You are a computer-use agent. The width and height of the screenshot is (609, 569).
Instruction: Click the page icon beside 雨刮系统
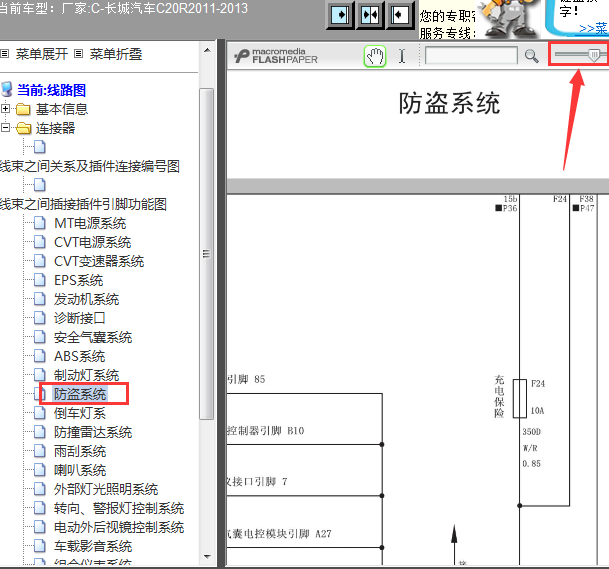pos(39,451)
